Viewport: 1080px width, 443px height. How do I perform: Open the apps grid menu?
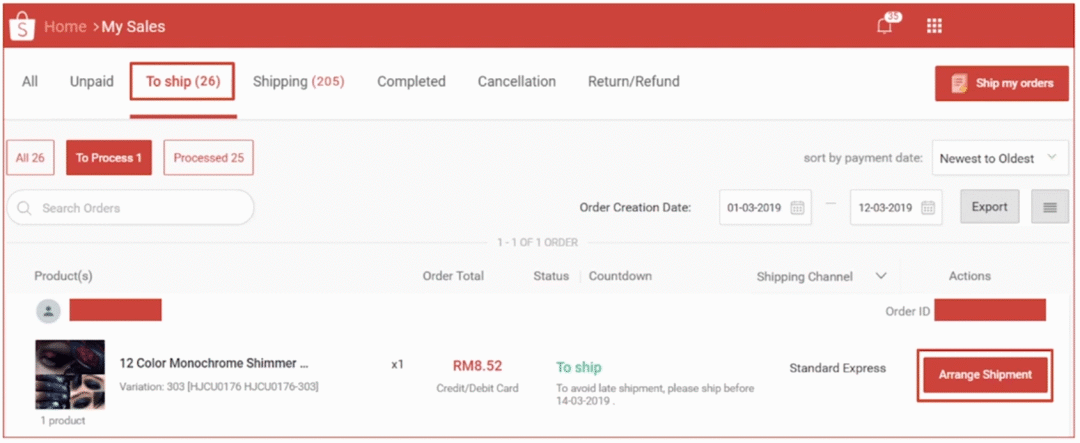click(934, 26)
